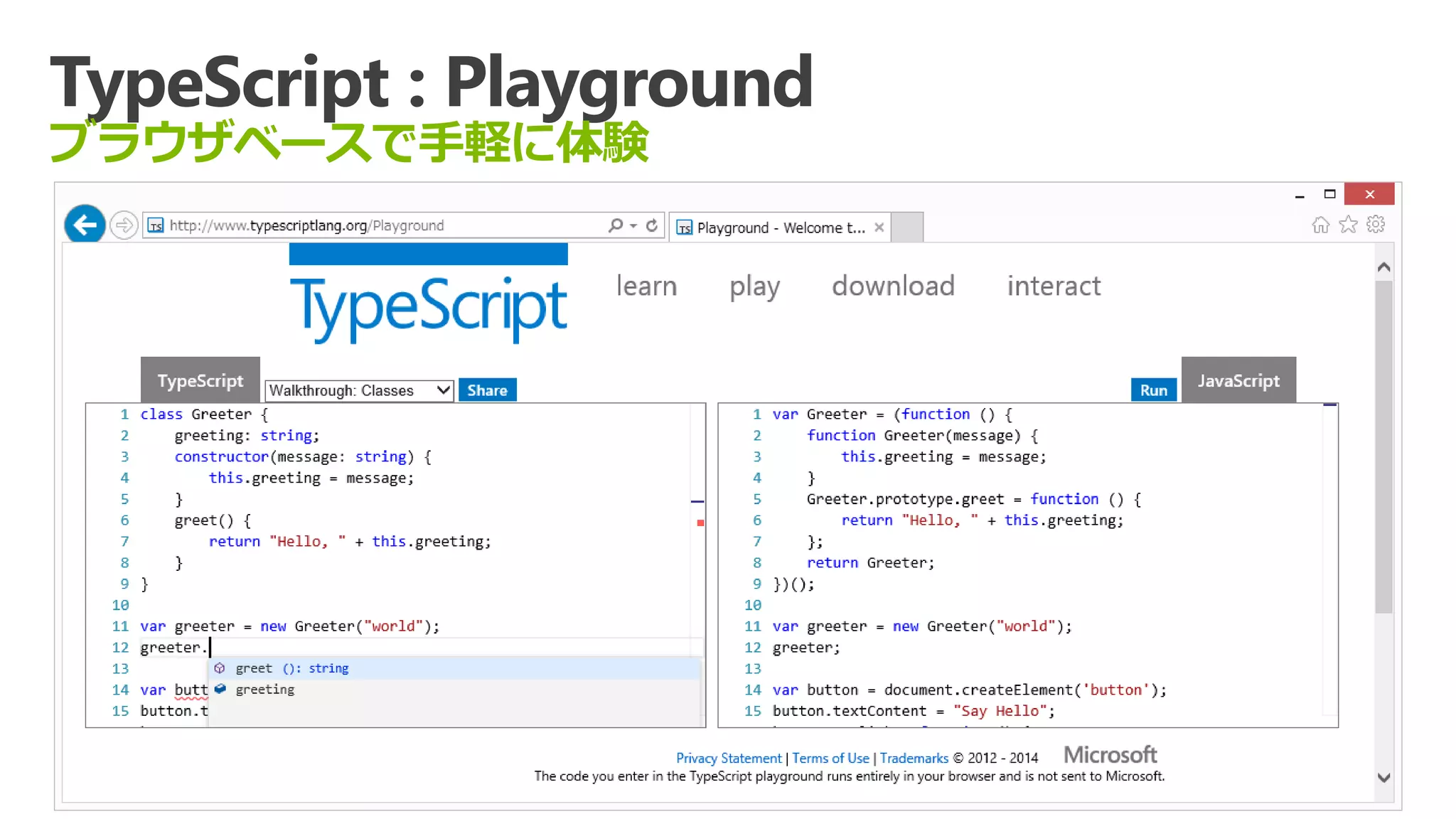Screen dimensions: 1456x819
Task: Open the browser settings gear icon
Action: click(1376, 225)
